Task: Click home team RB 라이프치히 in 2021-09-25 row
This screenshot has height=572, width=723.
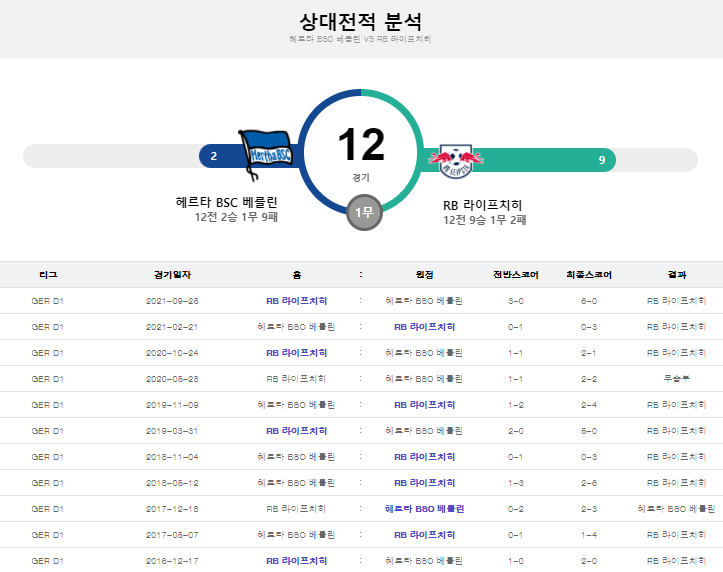Action: [x=296, y=301]
